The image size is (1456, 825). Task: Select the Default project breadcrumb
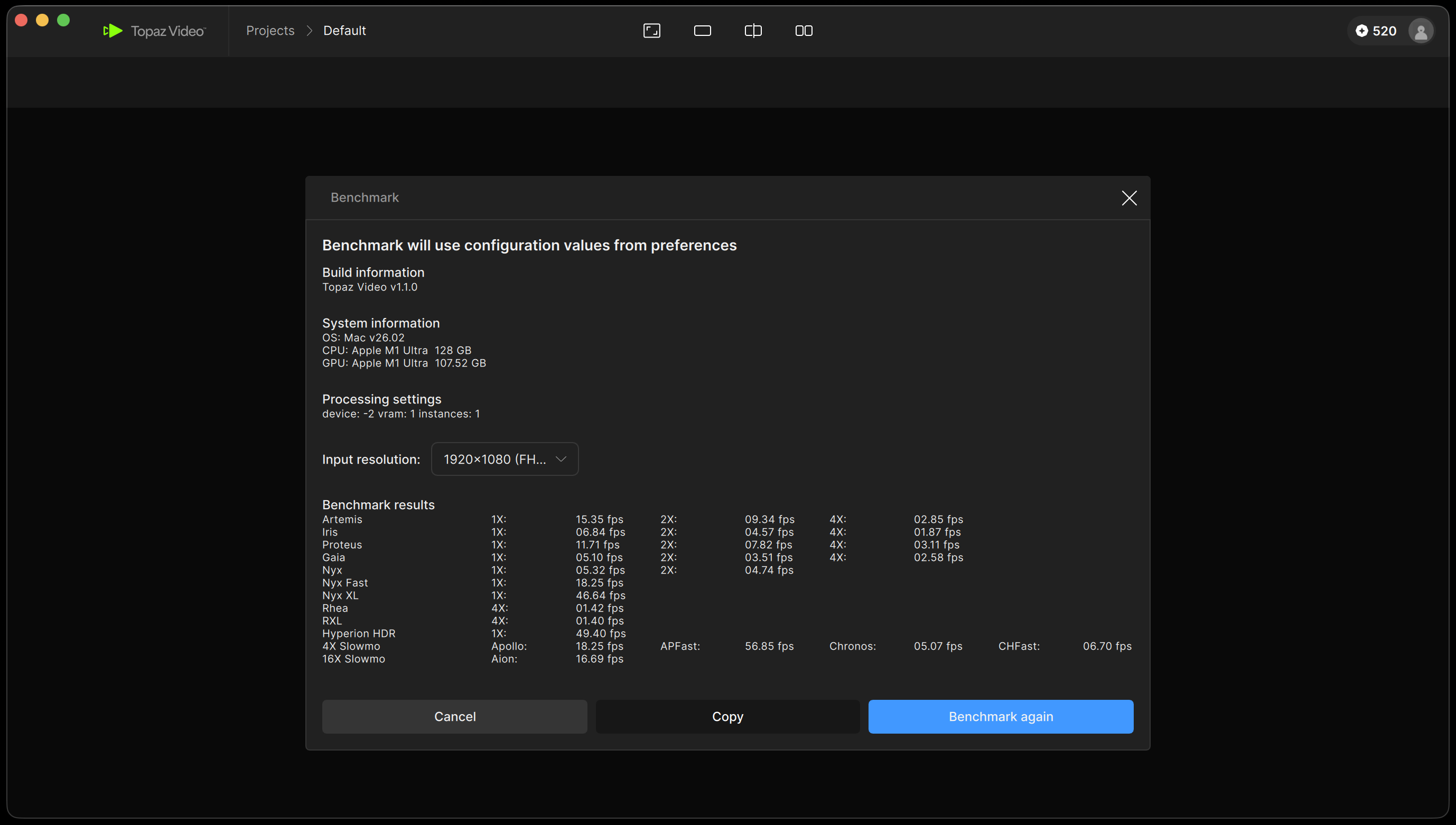(344, 31)
